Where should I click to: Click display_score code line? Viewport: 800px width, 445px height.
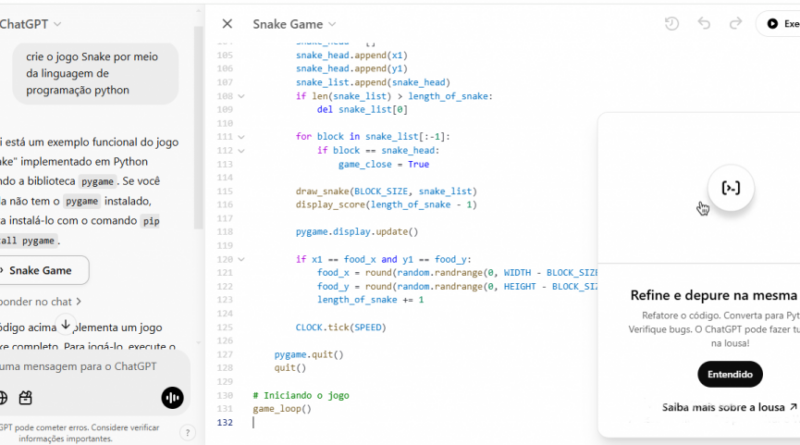[386, 205]
